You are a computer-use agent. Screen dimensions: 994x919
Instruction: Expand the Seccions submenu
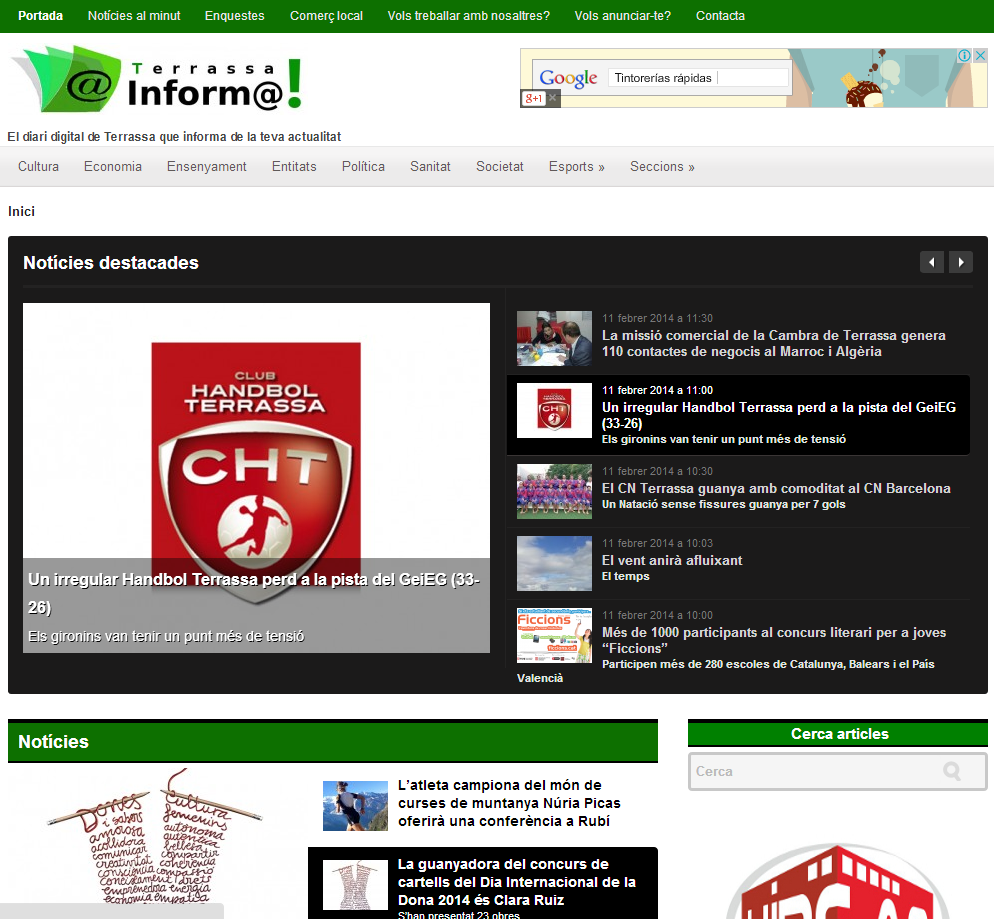[x=662, y=167]
